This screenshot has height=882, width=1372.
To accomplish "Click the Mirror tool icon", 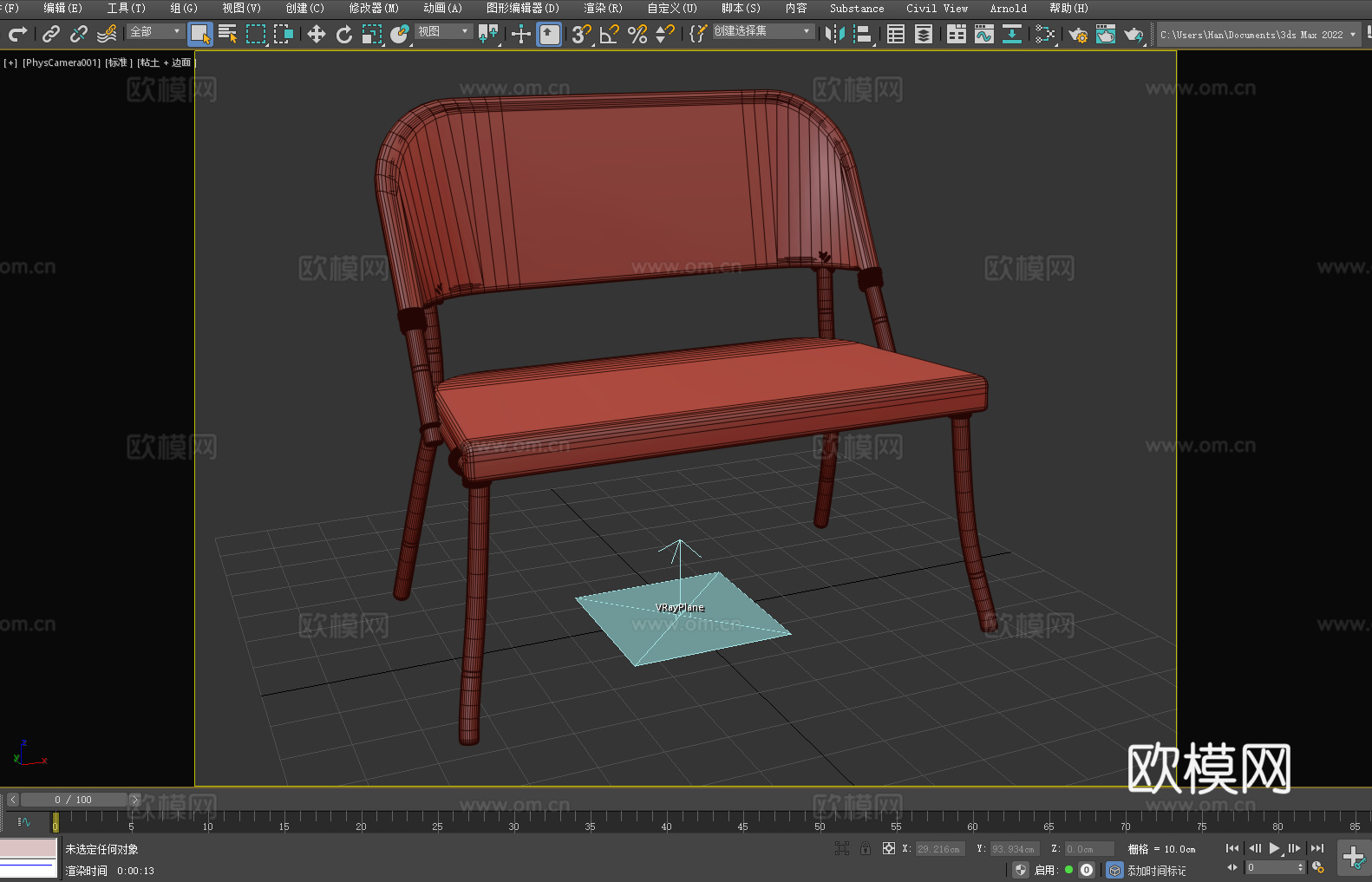I will point(835,34).
